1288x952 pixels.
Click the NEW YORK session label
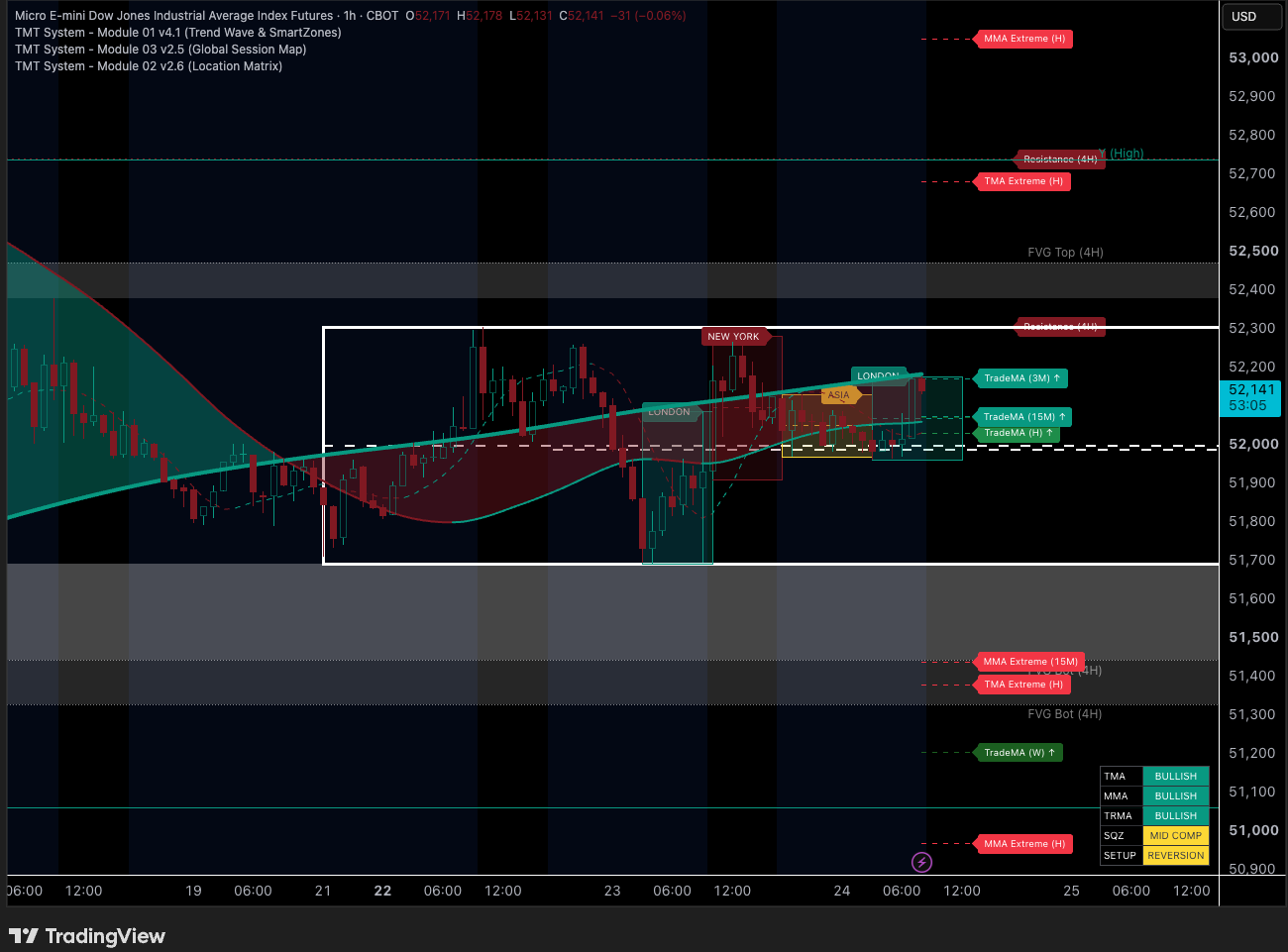(x=733, y=337)
